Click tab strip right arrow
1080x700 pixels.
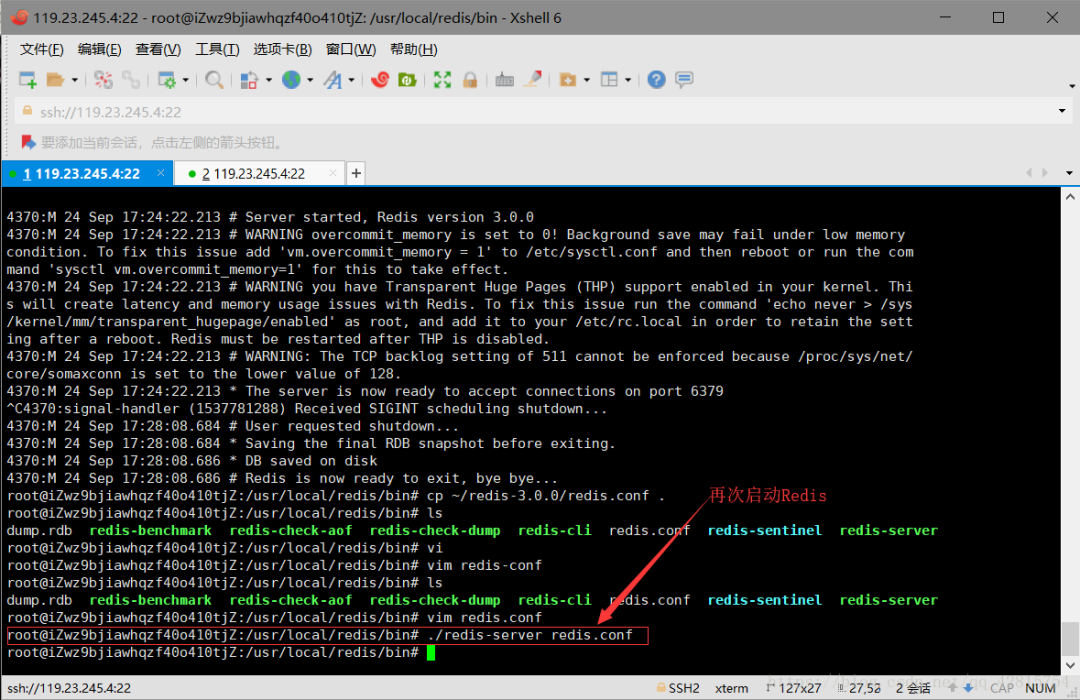point(1045,173)
